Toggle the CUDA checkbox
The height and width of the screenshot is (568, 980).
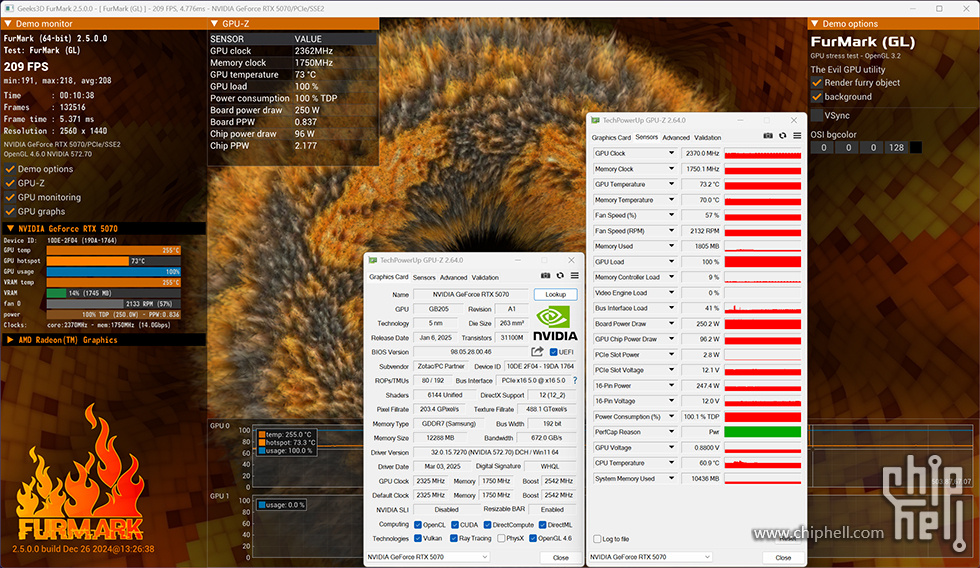pyautogui.click(x=455, y=525)
